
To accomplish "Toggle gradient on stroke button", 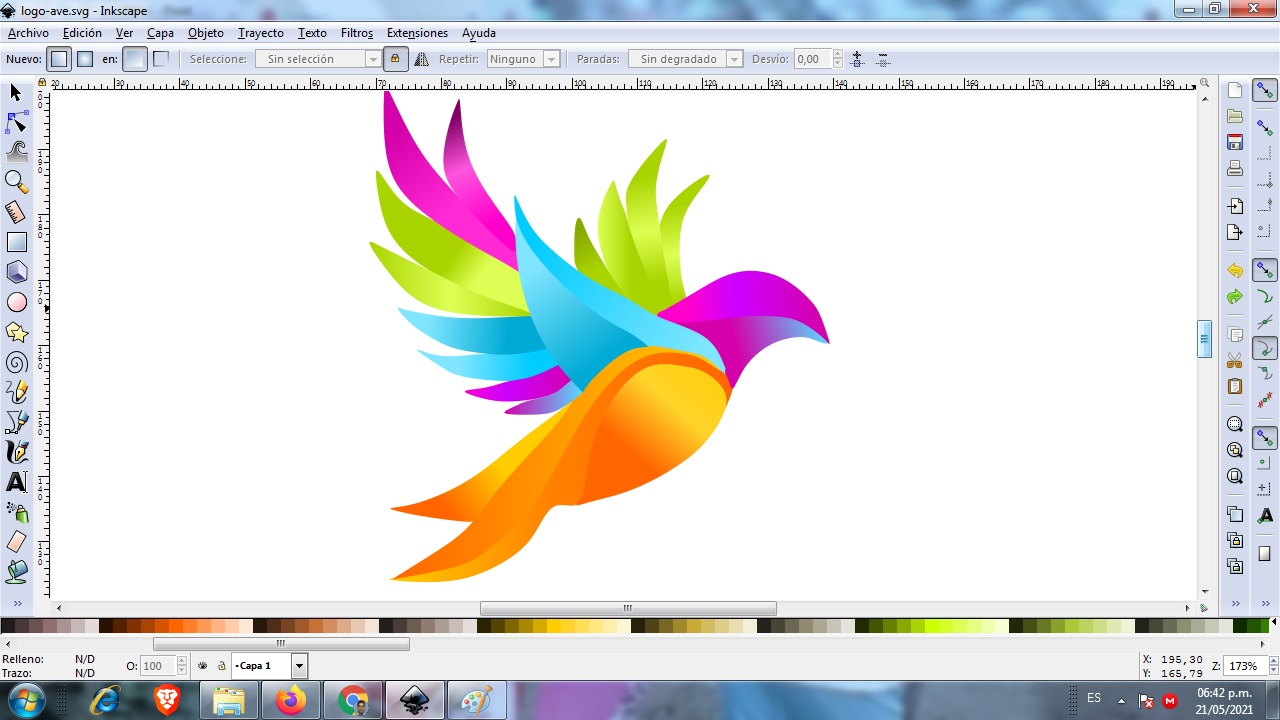I will (160, 59).
